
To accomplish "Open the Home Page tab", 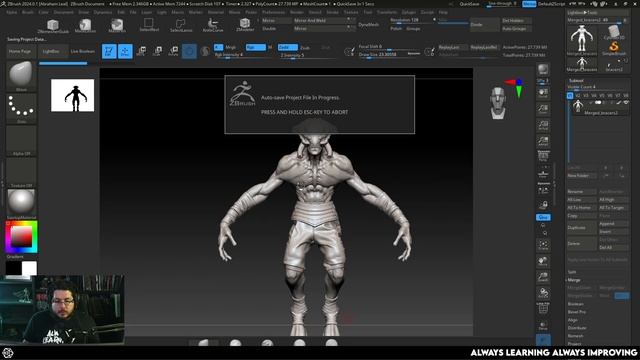I will [x=20, y=51].
